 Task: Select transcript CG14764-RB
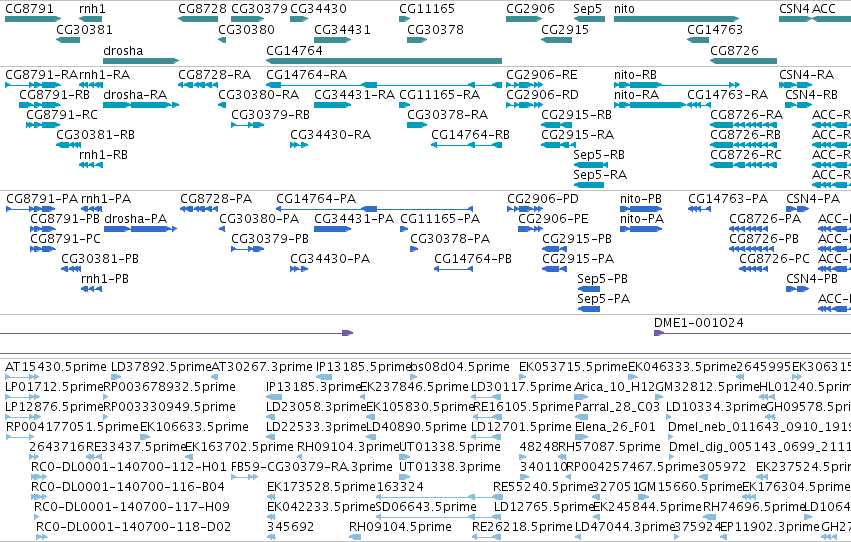tap(471, 135)
